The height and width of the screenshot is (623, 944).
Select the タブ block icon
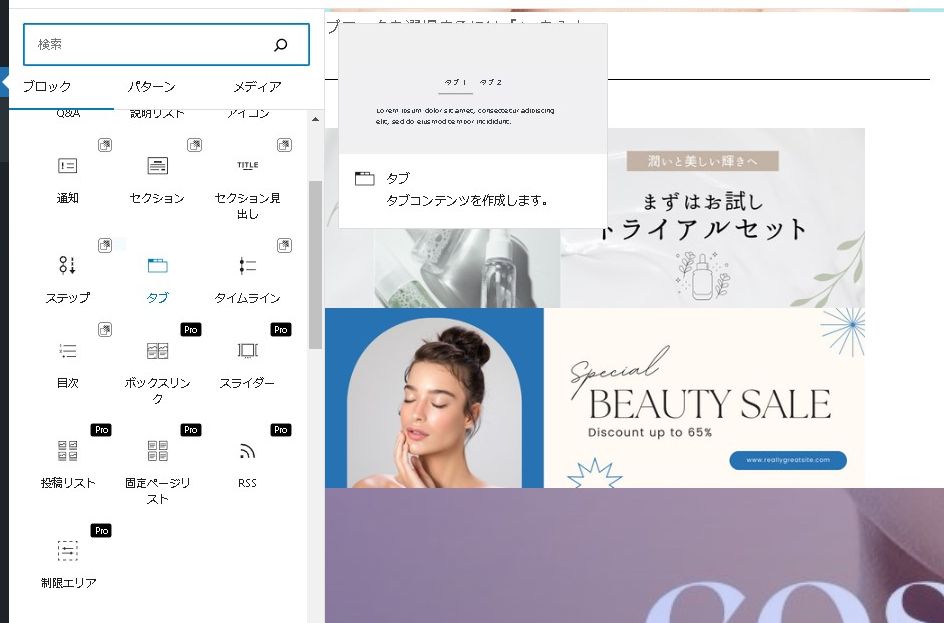pyautogui.click(x=157, y=266)
